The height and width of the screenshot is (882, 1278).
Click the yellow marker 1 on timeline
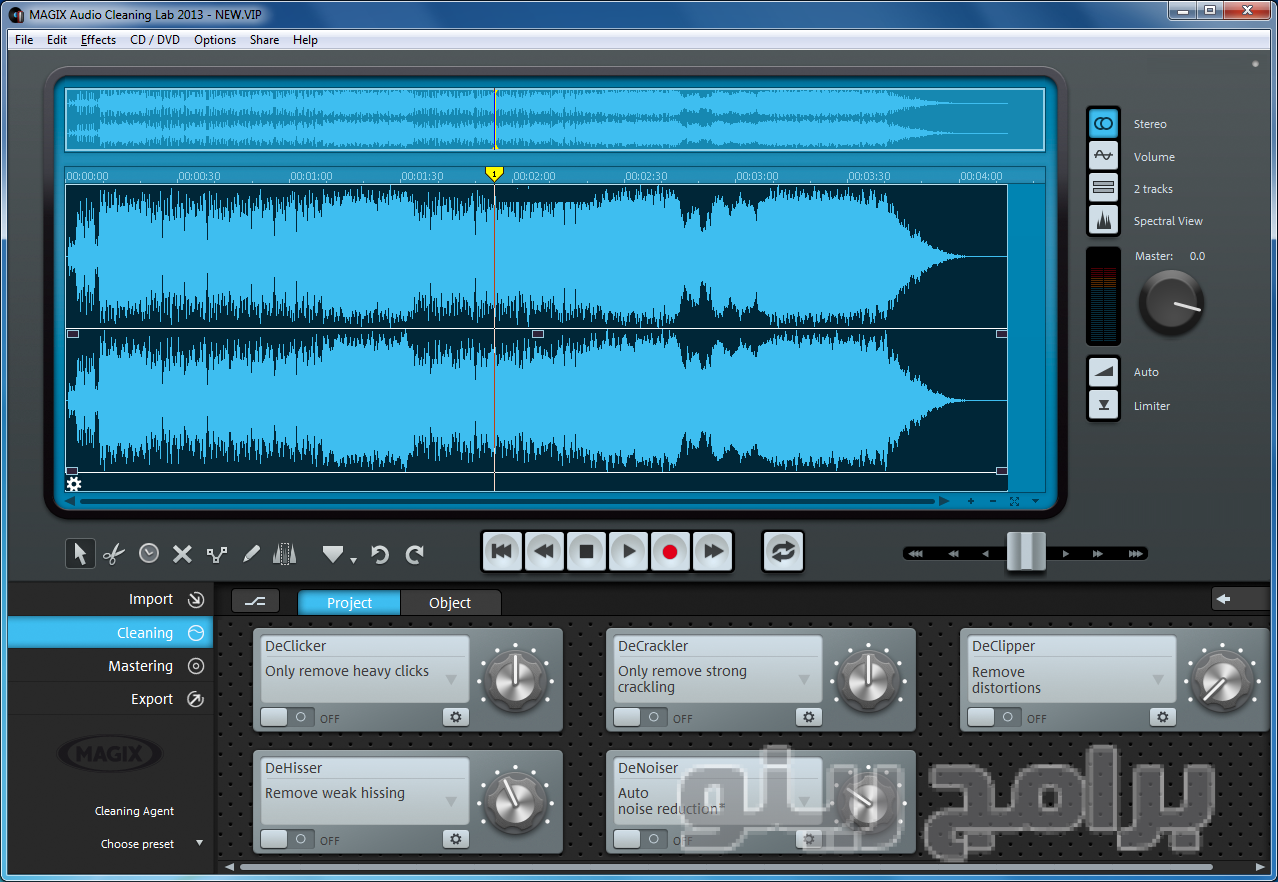tap(494, 174)
